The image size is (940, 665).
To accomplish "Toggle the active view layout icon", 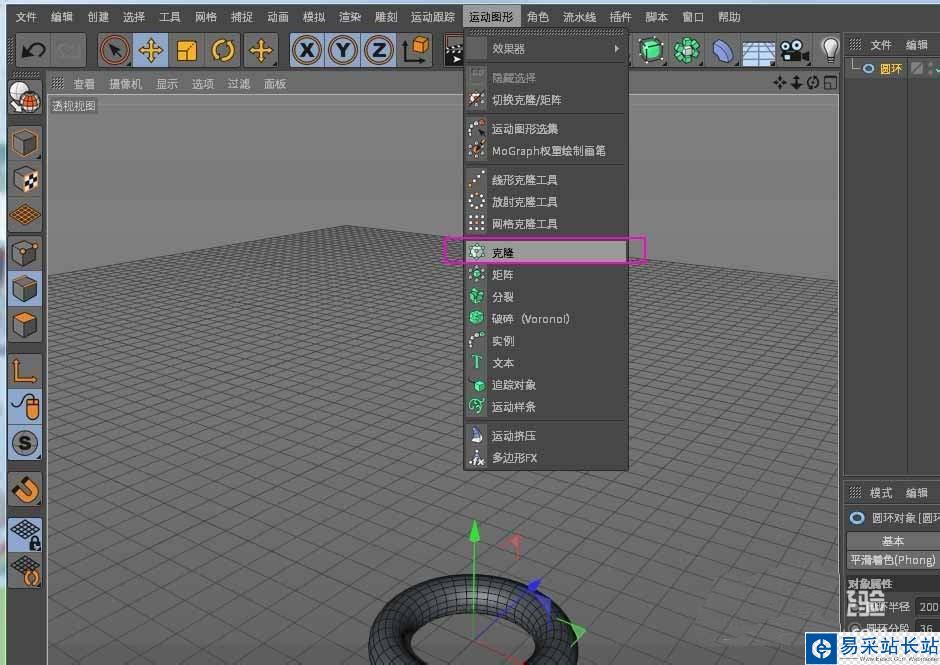I will coord(830,83).
